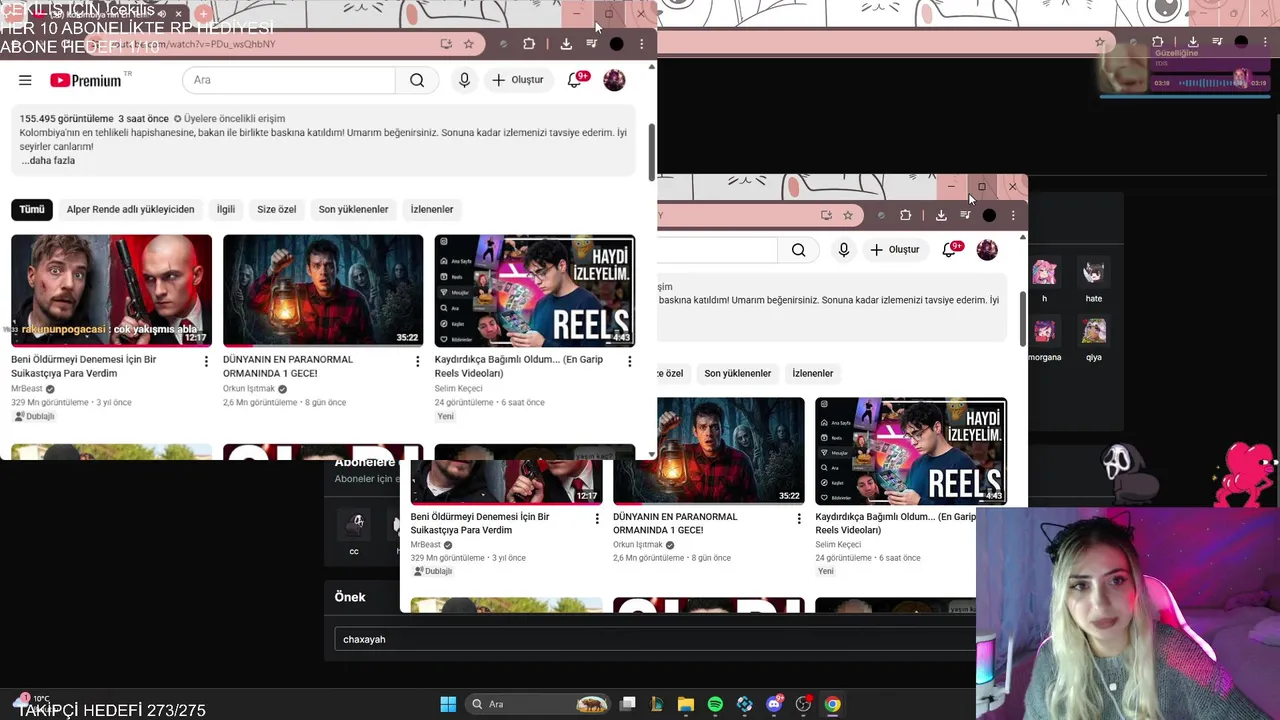Image resolution: width=1280 pixels, height=720 pixels.
Task: Open OBS Studio icon on the taskbar
Action: [803, 704]
